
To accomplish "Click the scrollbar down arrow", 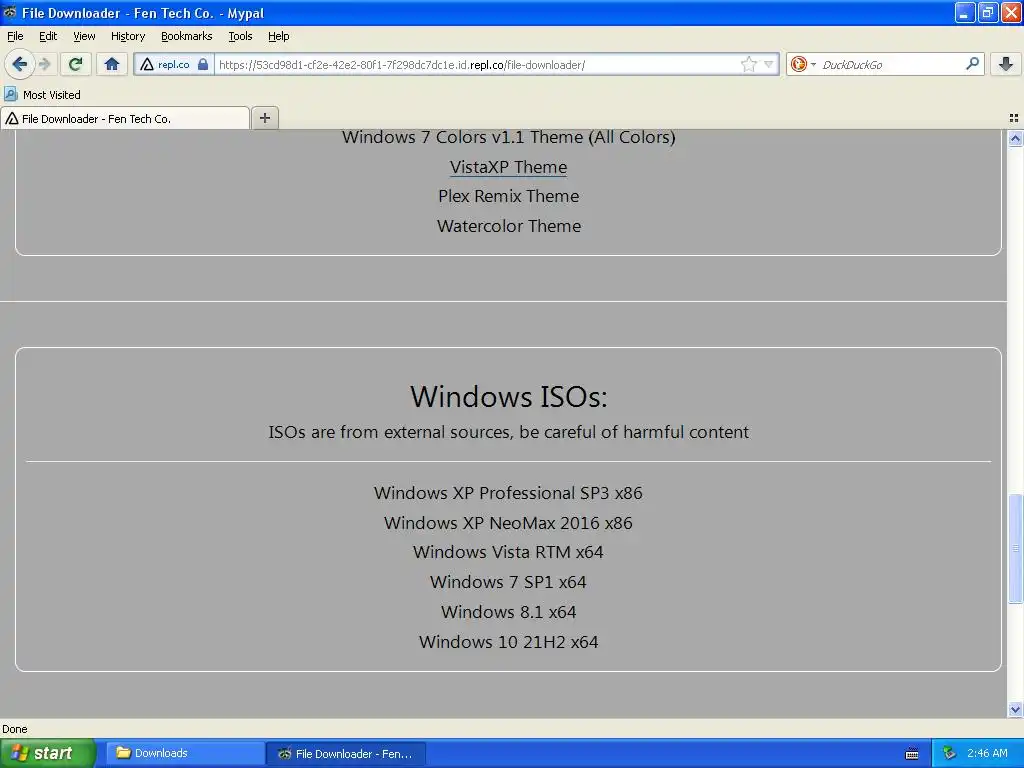I will [x=1016, y=709].
